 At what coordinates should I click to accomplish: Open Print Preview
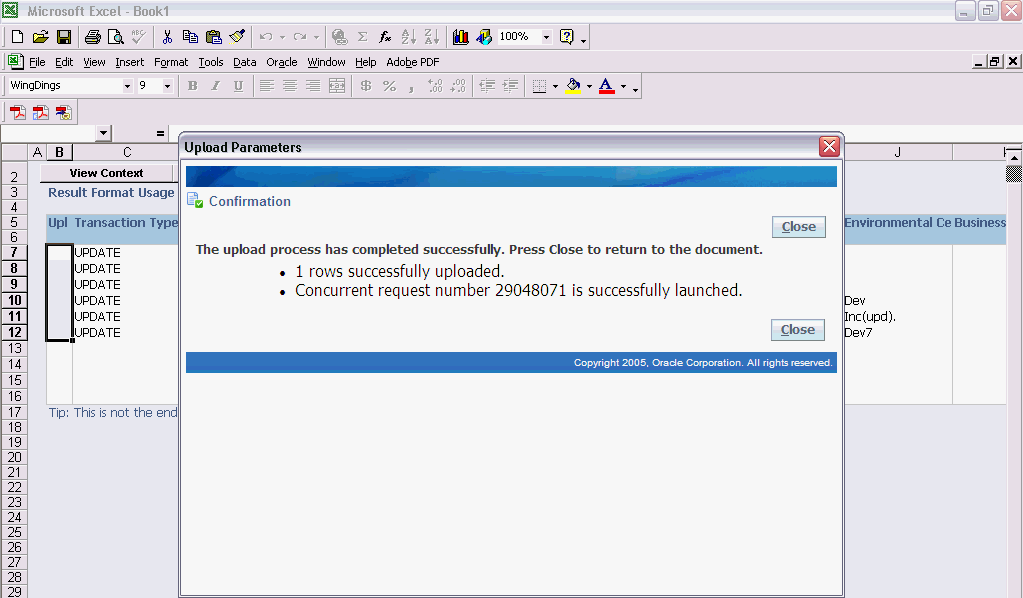point(115,37)
